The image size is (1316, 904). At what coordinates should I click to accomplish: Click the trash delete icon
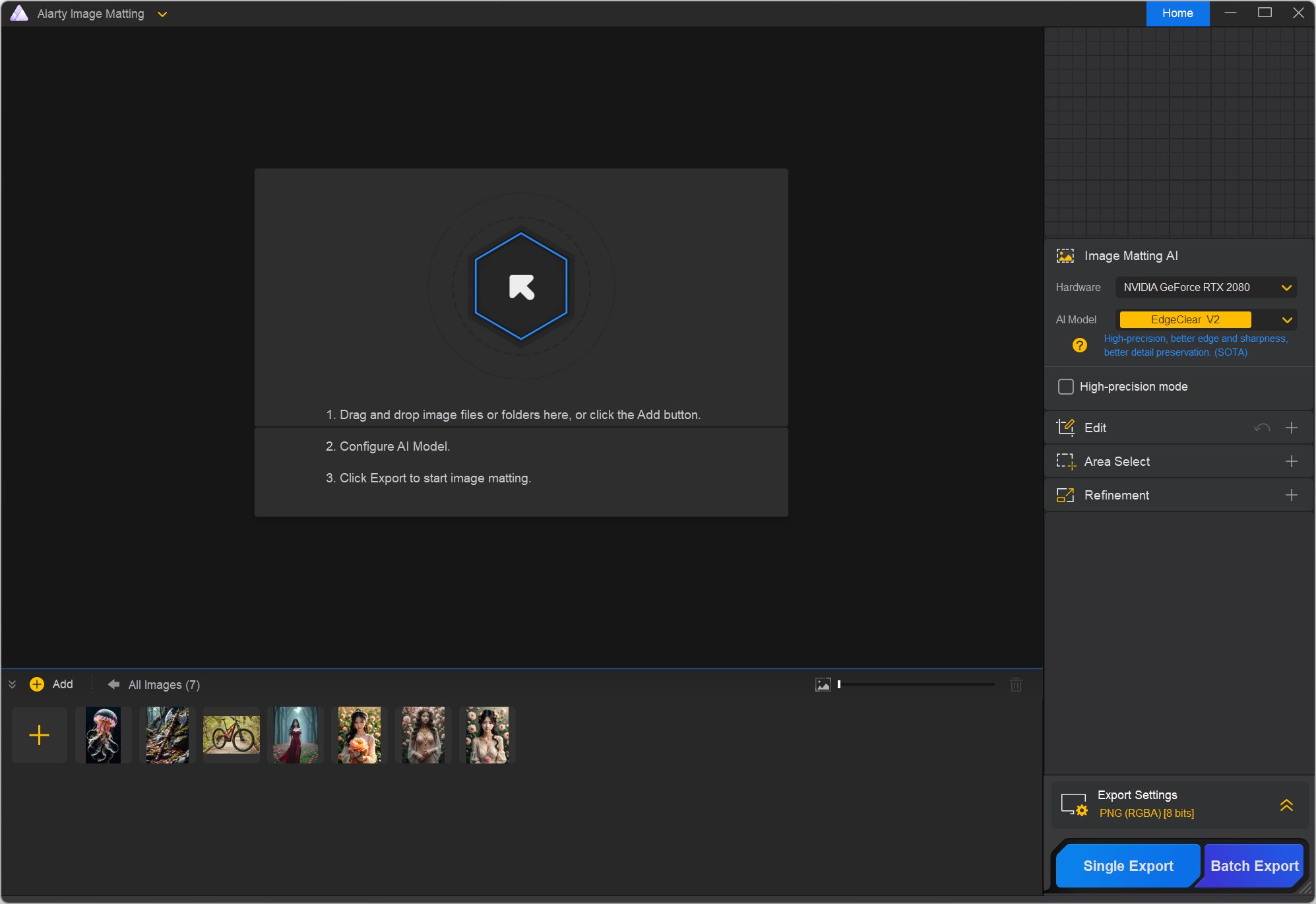coord(1016,684)
